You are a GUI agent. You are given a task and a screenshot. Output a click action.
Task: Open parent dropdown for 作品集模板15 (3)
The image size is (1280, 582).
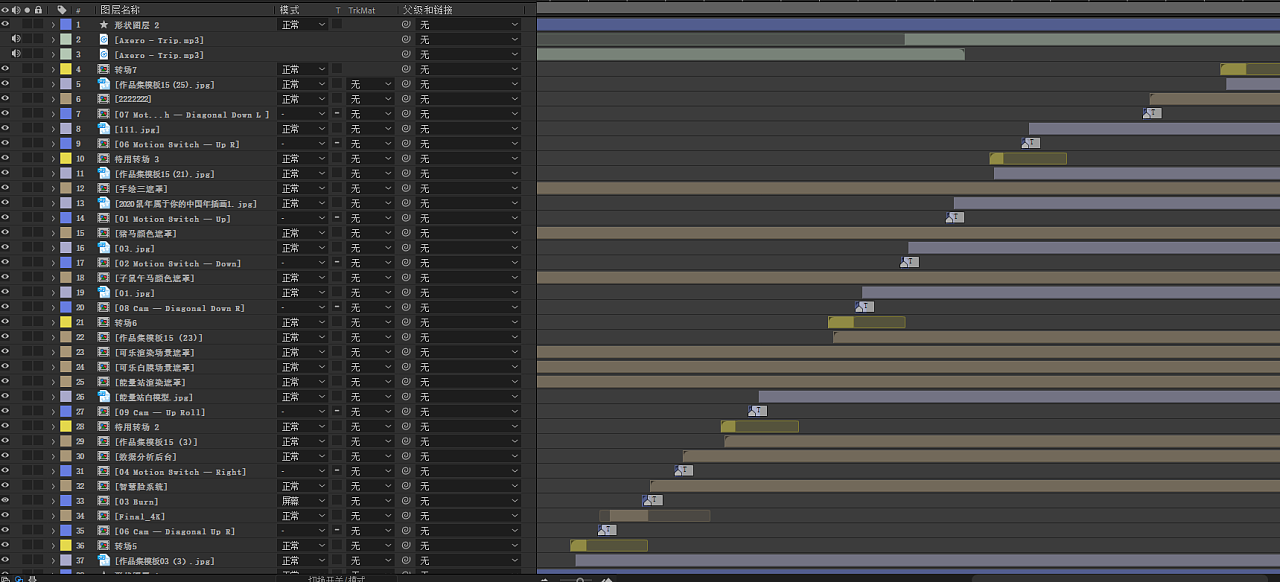pyautogui.click(x=469, y=441)
